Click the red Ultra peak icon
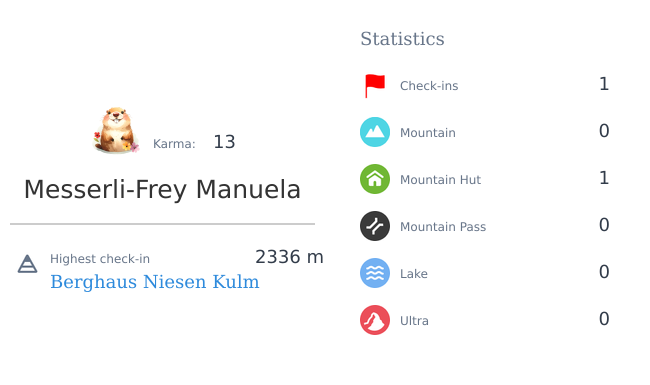 point(375,320)
